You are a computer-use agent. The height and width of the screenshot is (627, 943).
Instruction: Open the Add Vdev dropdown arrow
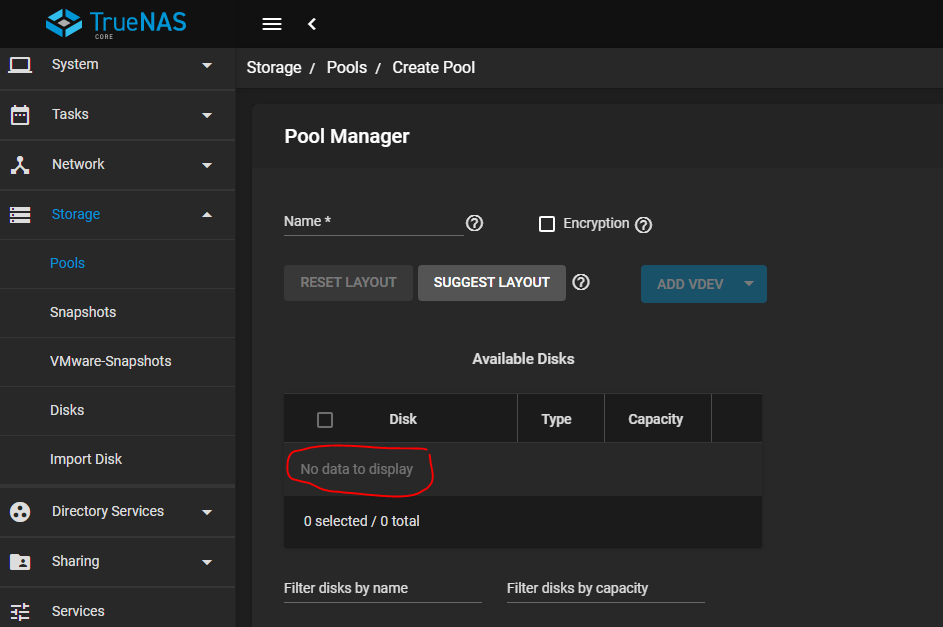[749, 284]
